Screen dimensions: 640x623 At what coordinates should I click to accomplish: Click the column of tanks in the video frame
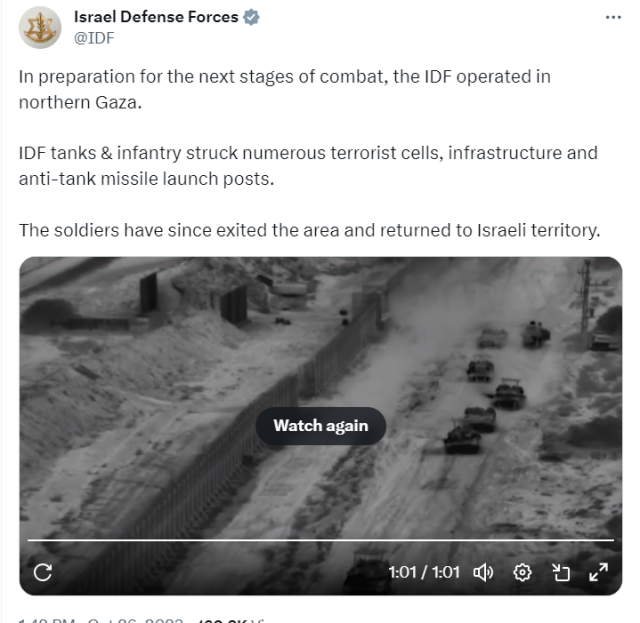pos(496,388)
